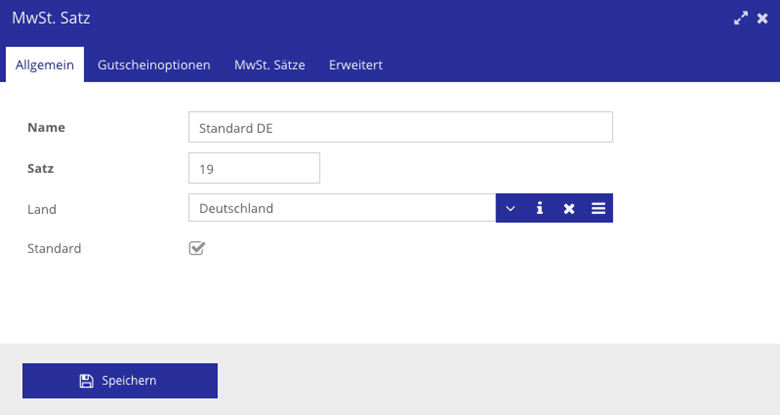780x415 pixels.
Task: Click the Satz label
Action: pos(40,168)
